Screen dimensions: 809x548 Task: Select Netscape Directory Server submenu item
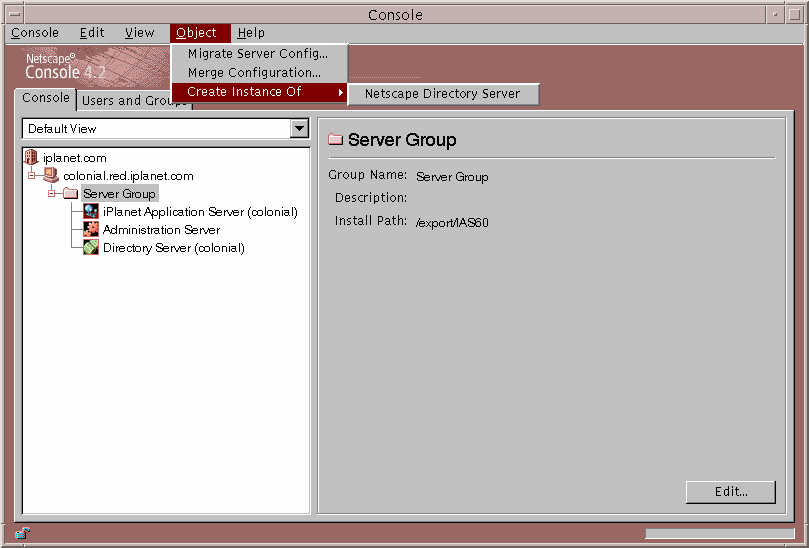[443, 94]
